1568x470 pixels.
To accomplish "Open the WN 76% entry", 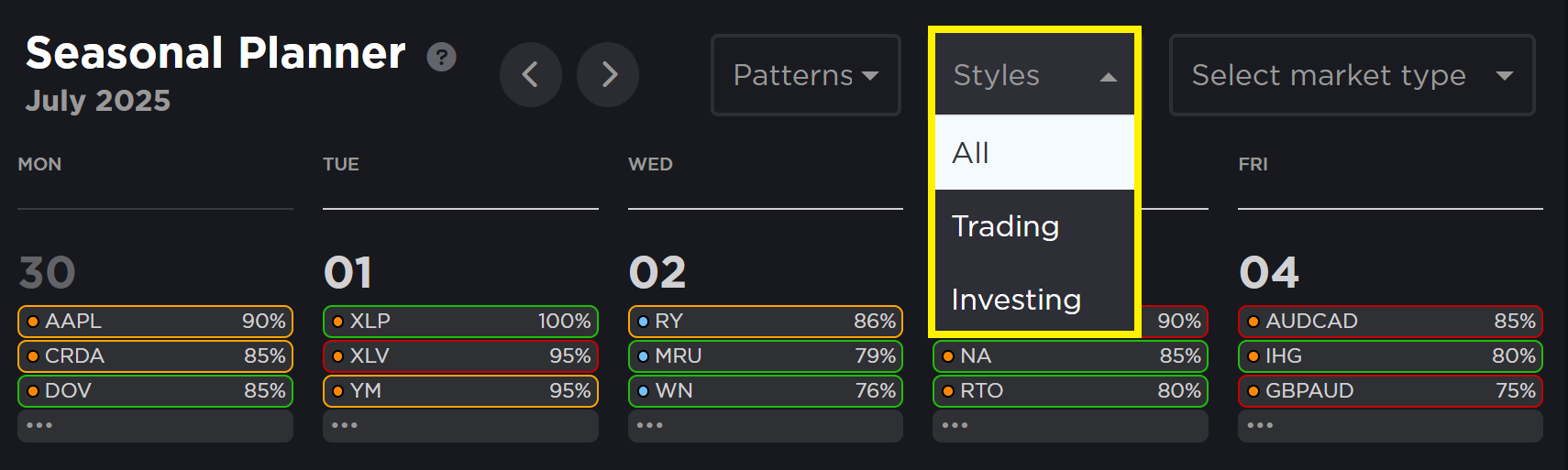I will [x=766, y=391].
